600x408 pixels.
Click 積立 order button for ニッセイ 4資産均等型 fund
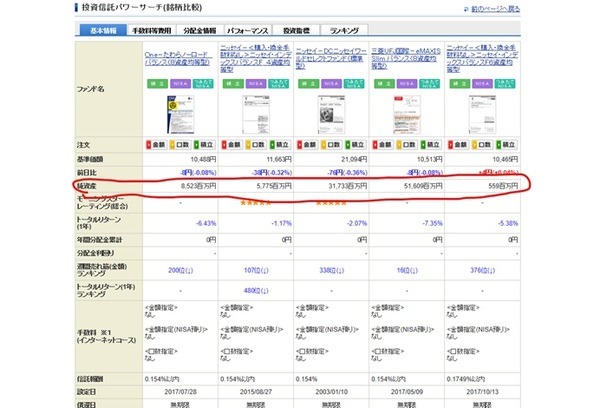tap(279, 145)
